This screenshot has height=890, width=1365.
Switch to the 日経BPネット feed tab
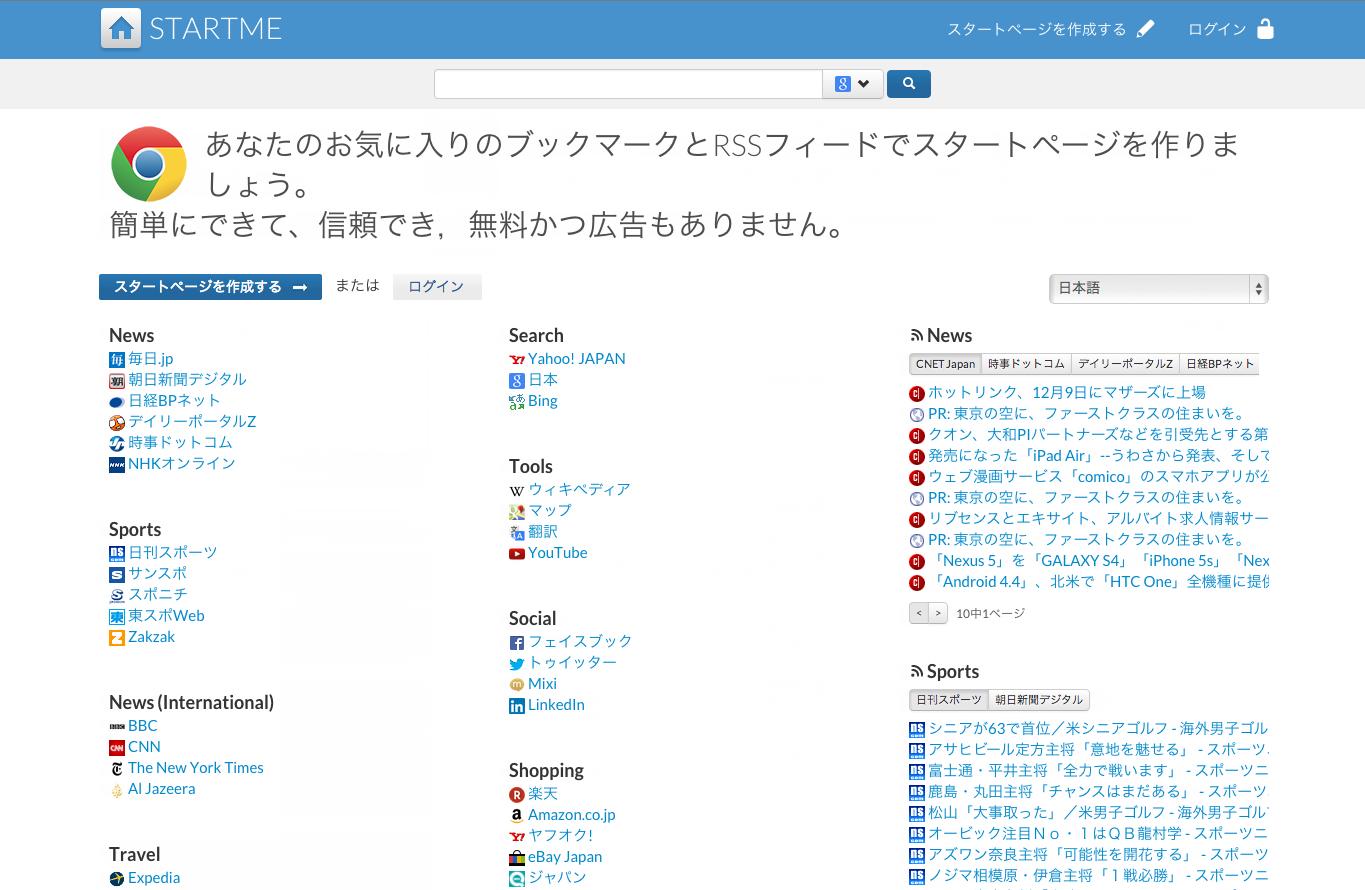[x=1219, y=364]
